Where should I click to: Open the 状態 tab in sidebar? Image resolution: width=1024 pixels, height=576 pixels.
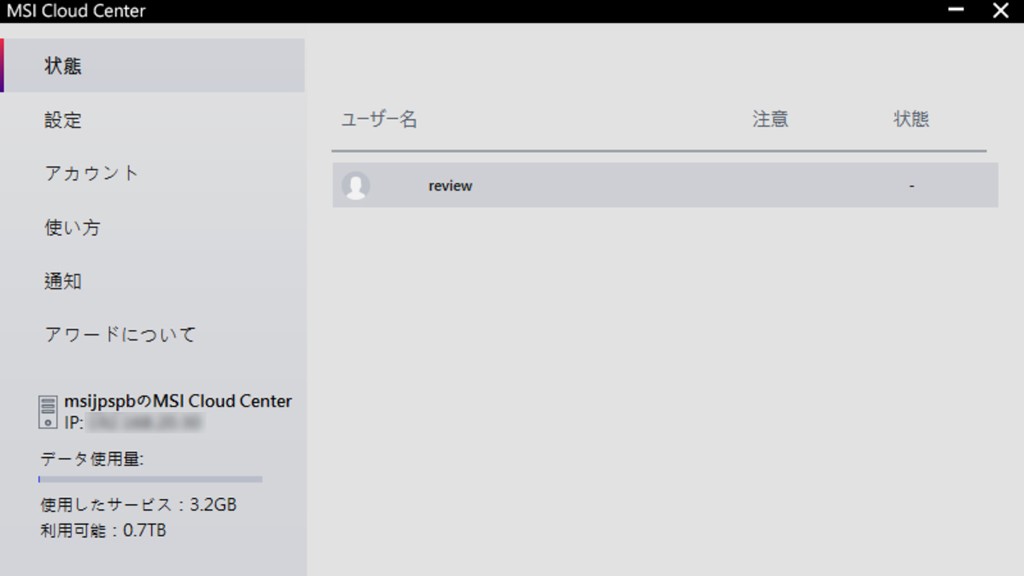[x=153, y=65]
